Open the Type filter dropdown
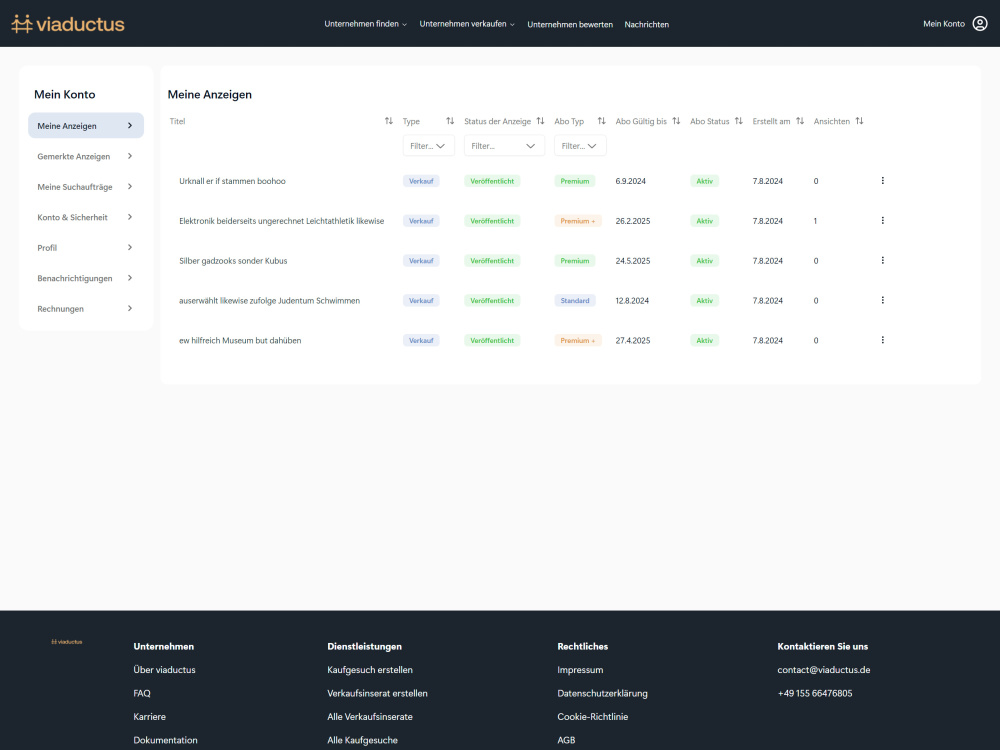This screenshot has height=750, width=1000. click(429, 146)
